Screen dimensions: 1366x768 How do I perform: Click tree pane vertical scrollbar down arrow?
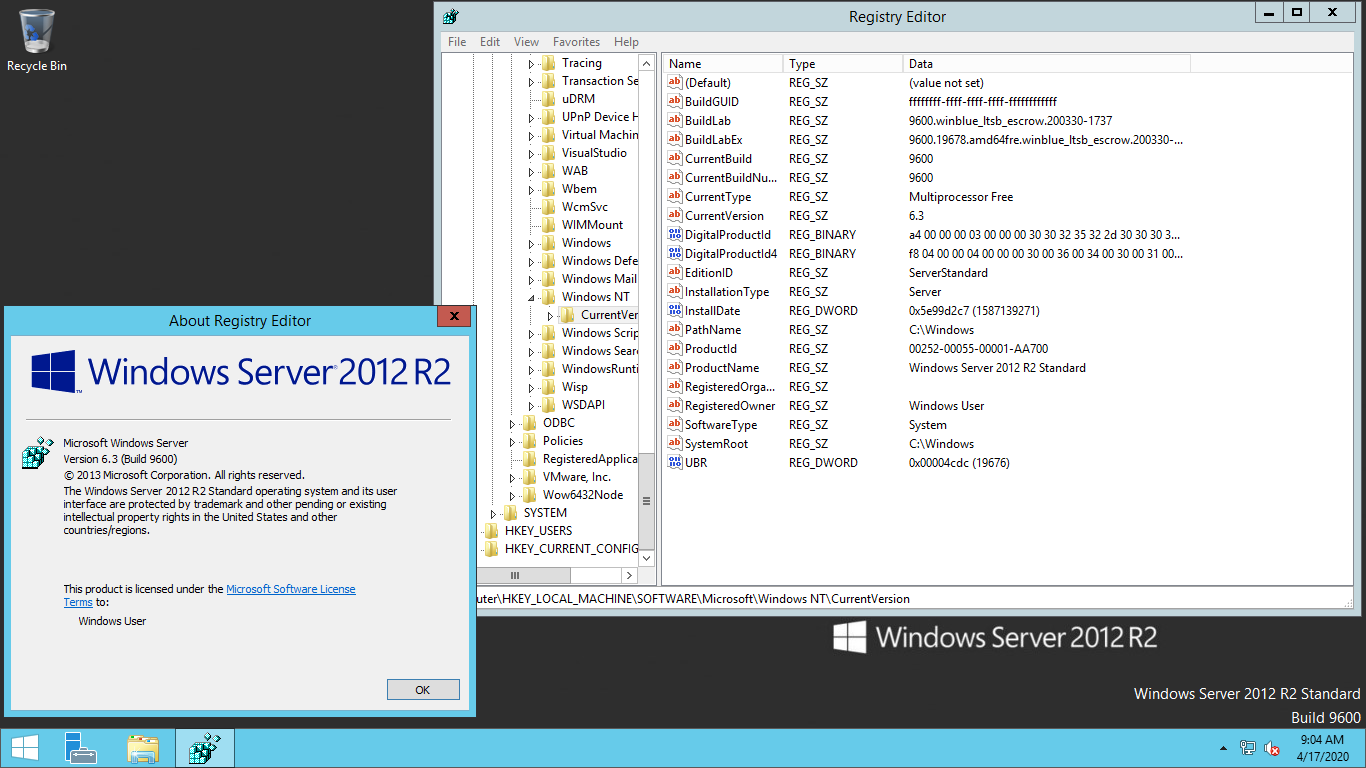coord(646,558)
